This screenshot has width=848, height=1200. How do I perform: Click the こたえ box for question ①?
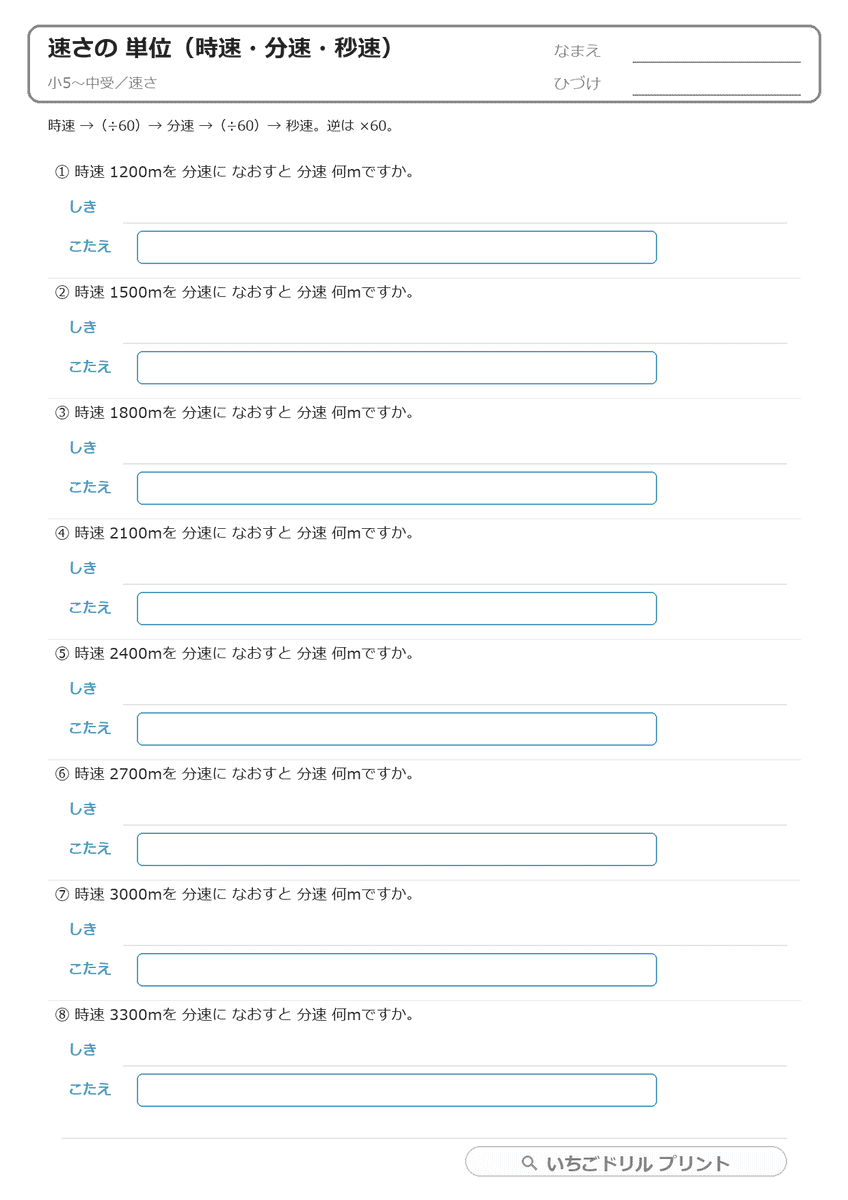(397, 247)
